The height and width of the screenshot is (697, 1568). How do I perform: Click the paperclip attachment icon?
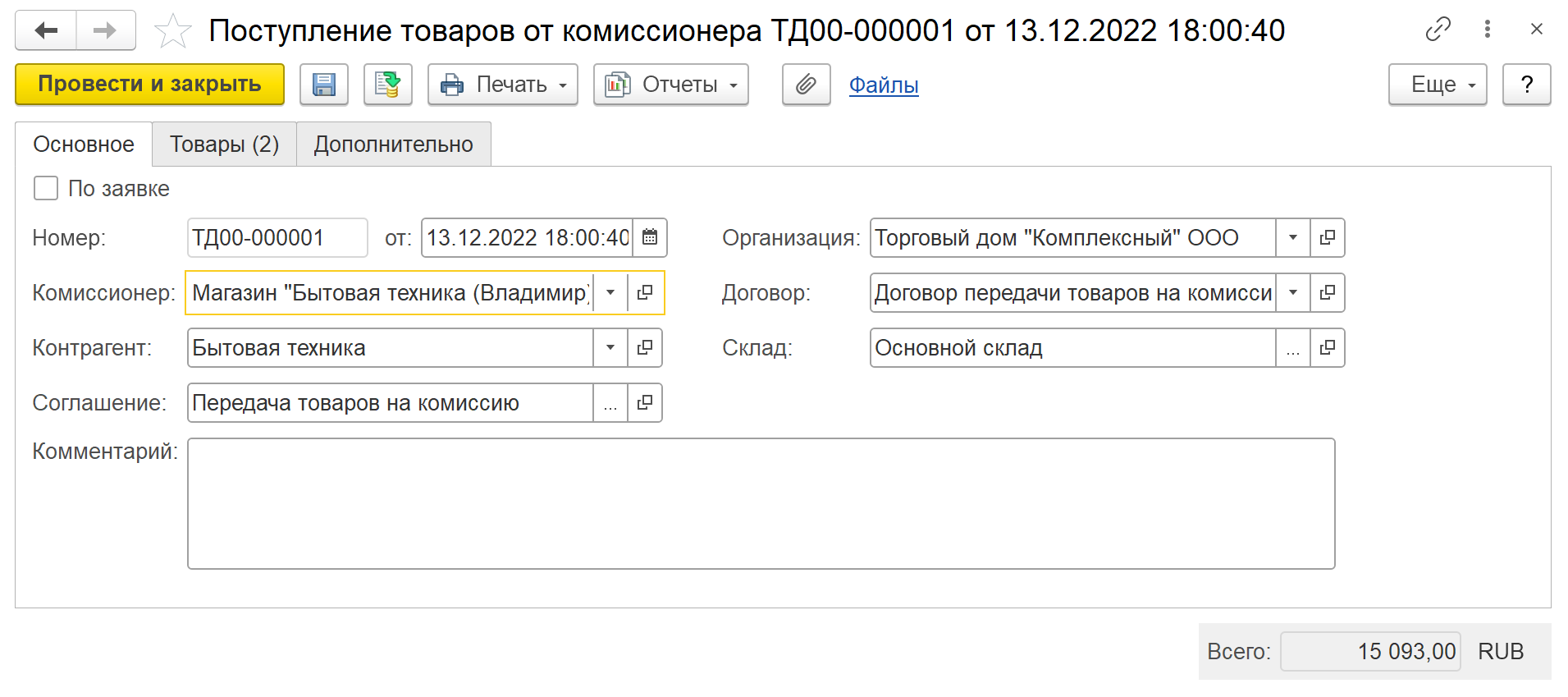(x=806, y=85)
